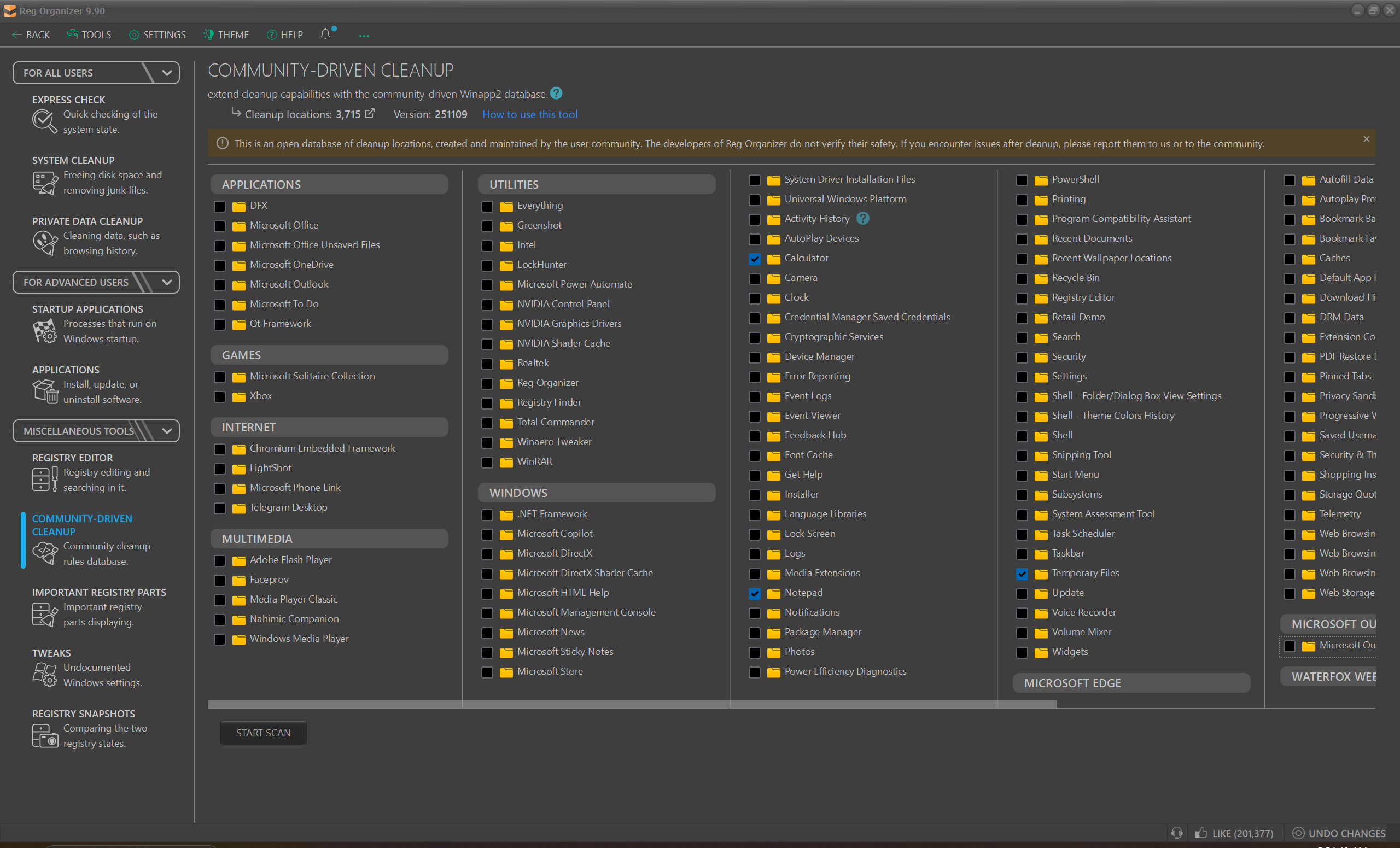Click the horizontal scrollbar thumb under the list
1400x848 pixels.
point(632,704)
